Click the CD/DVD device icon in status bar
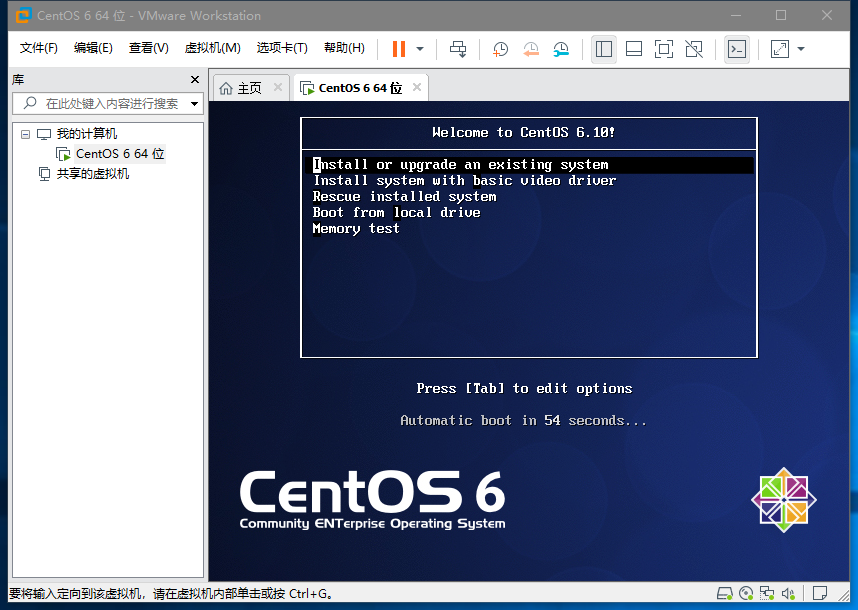 click(x=746, y=593)
